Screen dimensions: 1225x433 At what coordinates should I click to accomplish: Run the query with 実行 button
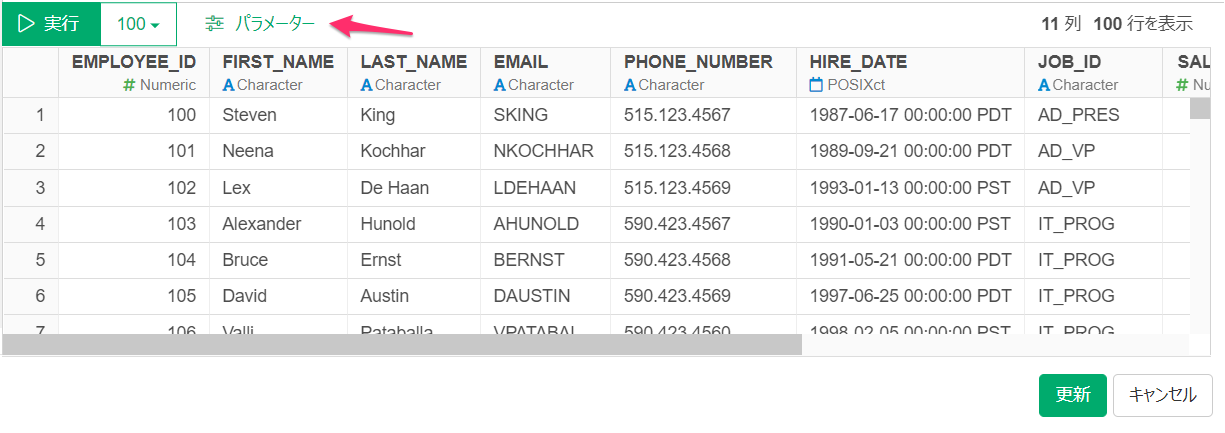click(x=51, y=24)
